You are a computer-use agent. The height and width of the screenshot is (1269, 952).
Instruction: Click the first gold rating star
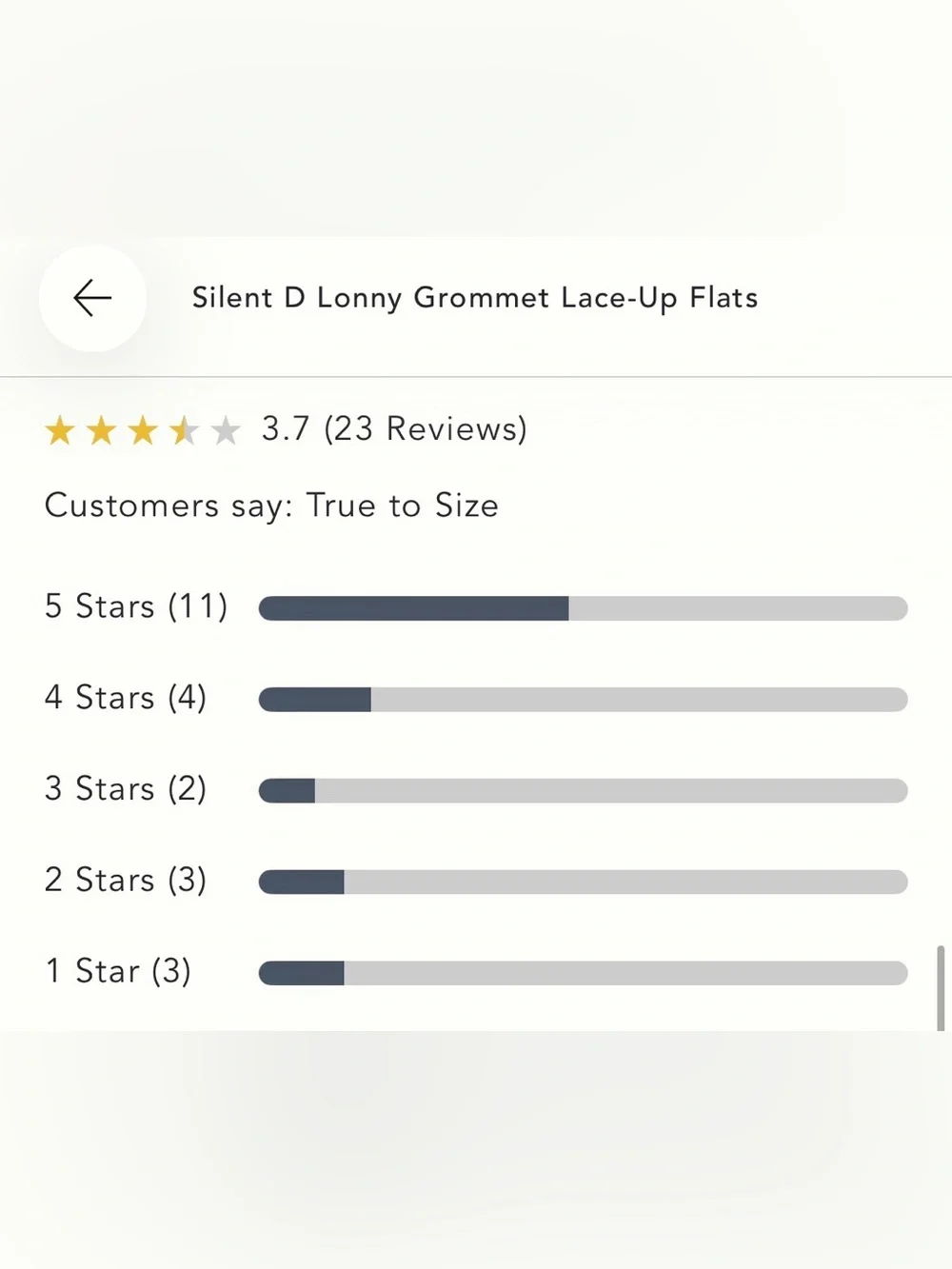click(60, 430)
